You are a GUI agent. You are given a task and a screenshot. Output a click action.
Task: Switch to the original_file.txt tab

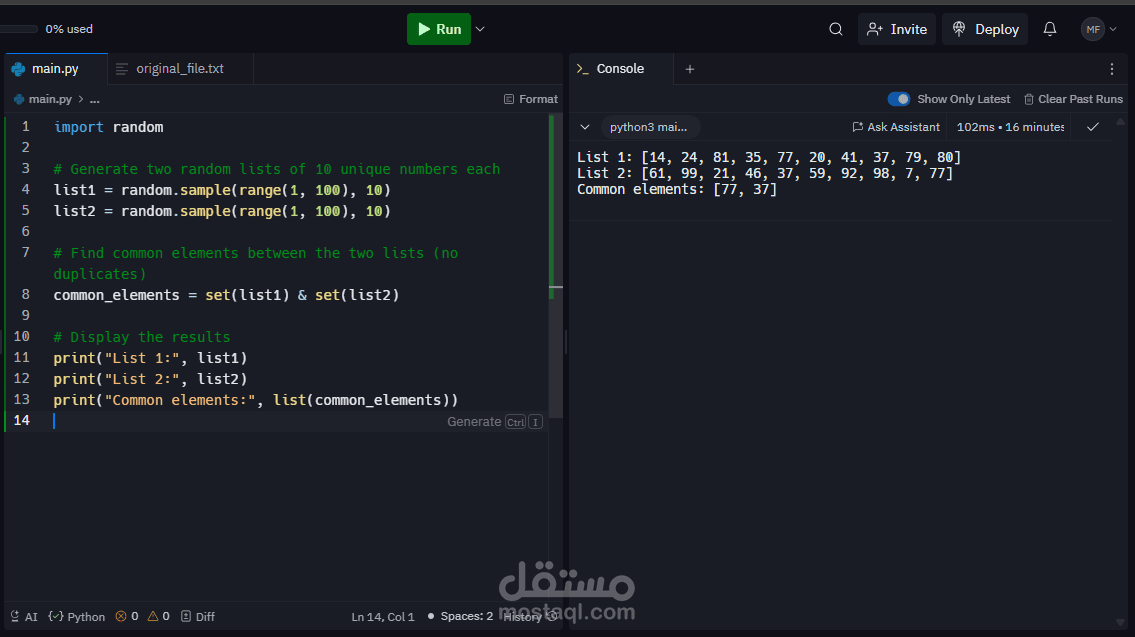click(x=180, y=69)
